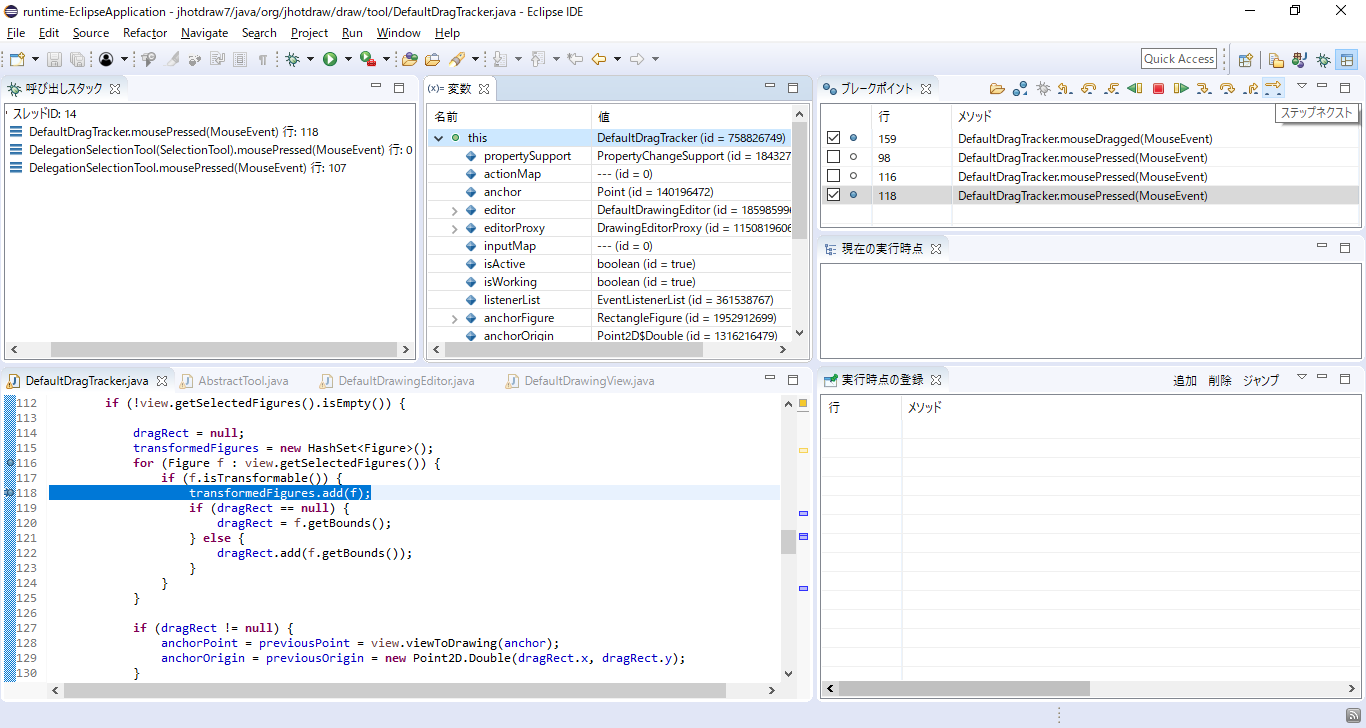
Task: Uncheck the breakpoint at line 118
Action: coord(834,196)
